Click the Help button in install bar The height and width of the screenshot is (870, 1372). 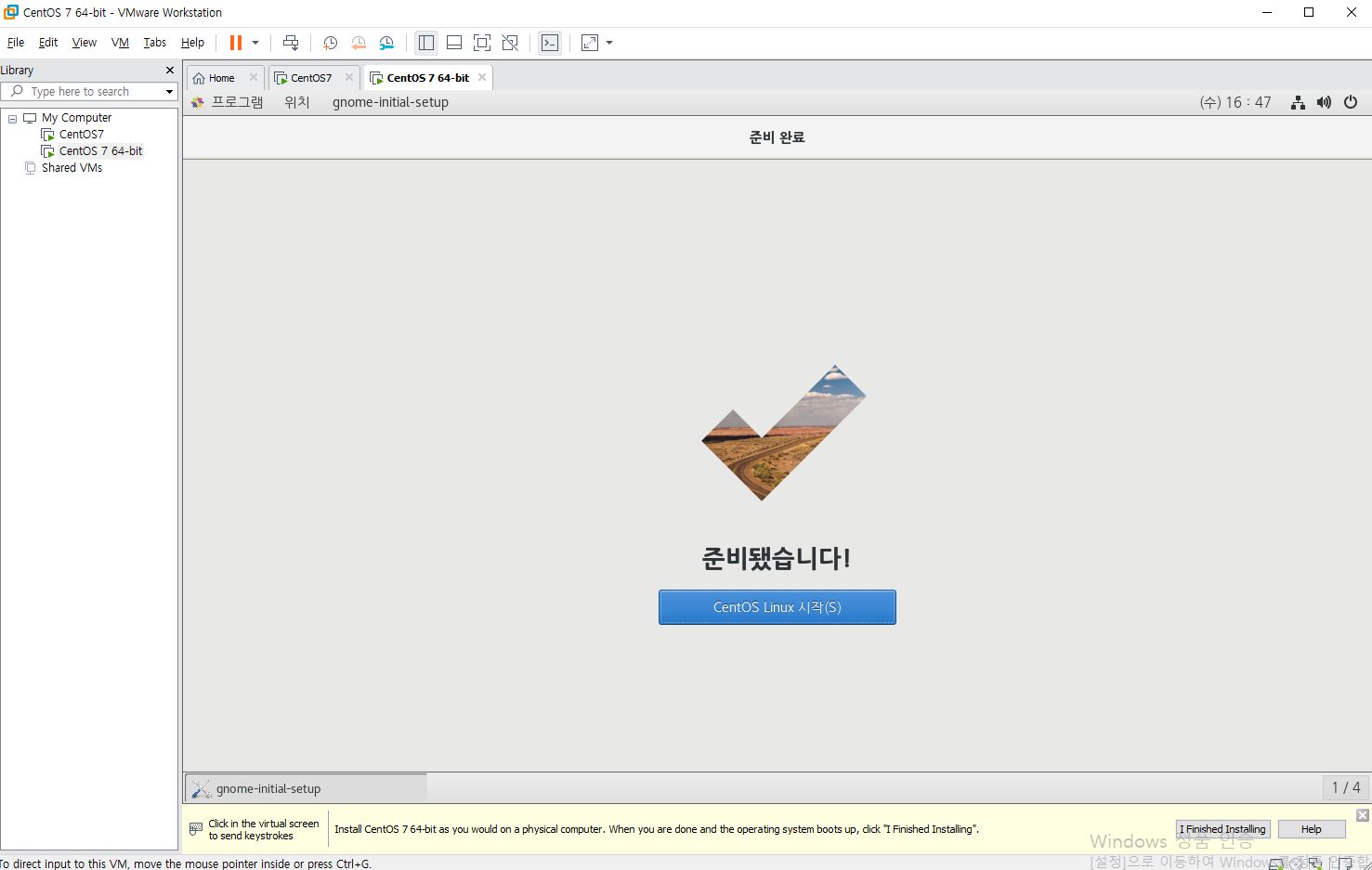1312,829
